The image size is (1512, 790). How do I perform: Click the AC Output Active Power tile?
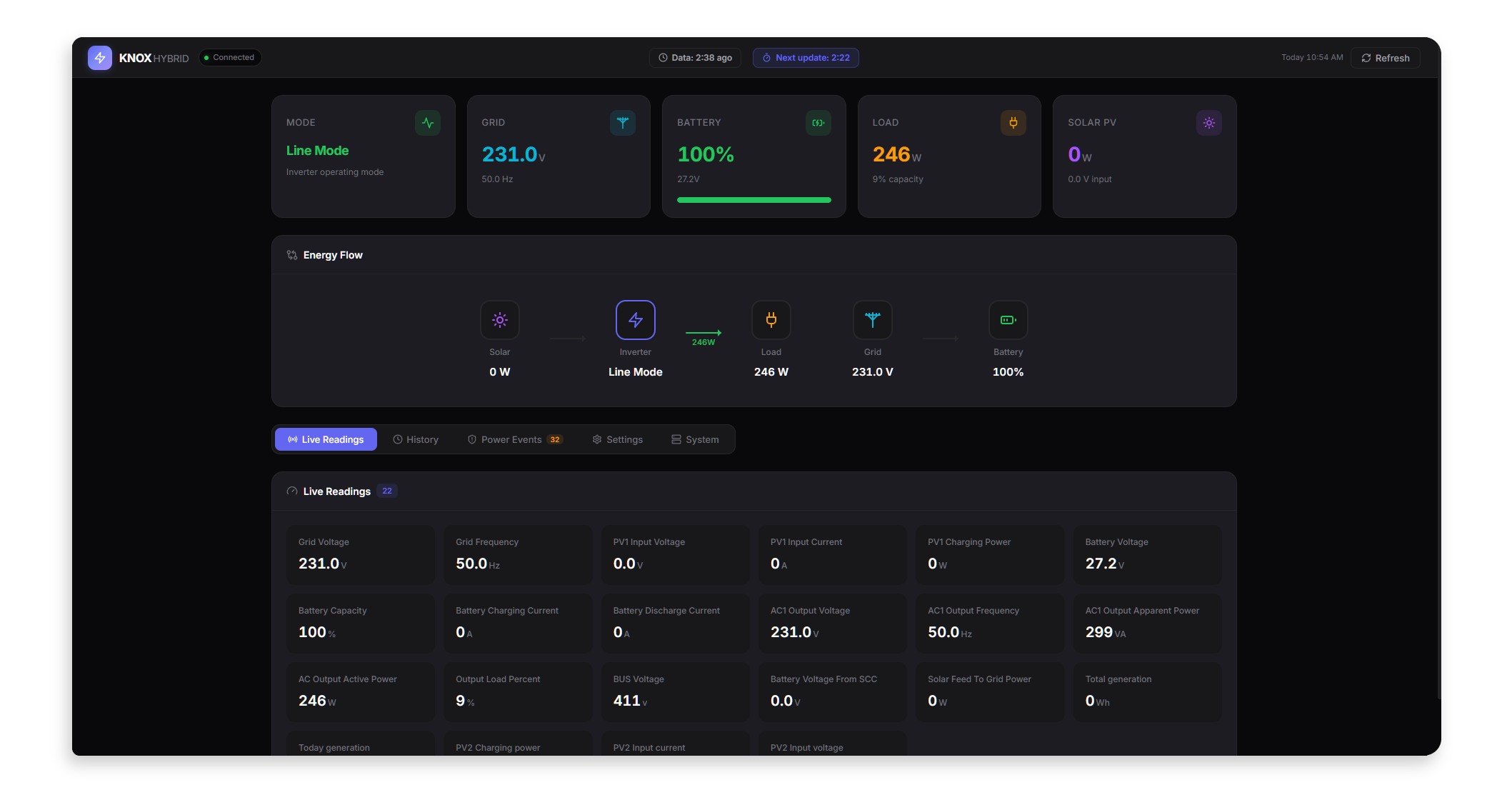[x=361, y=692]
